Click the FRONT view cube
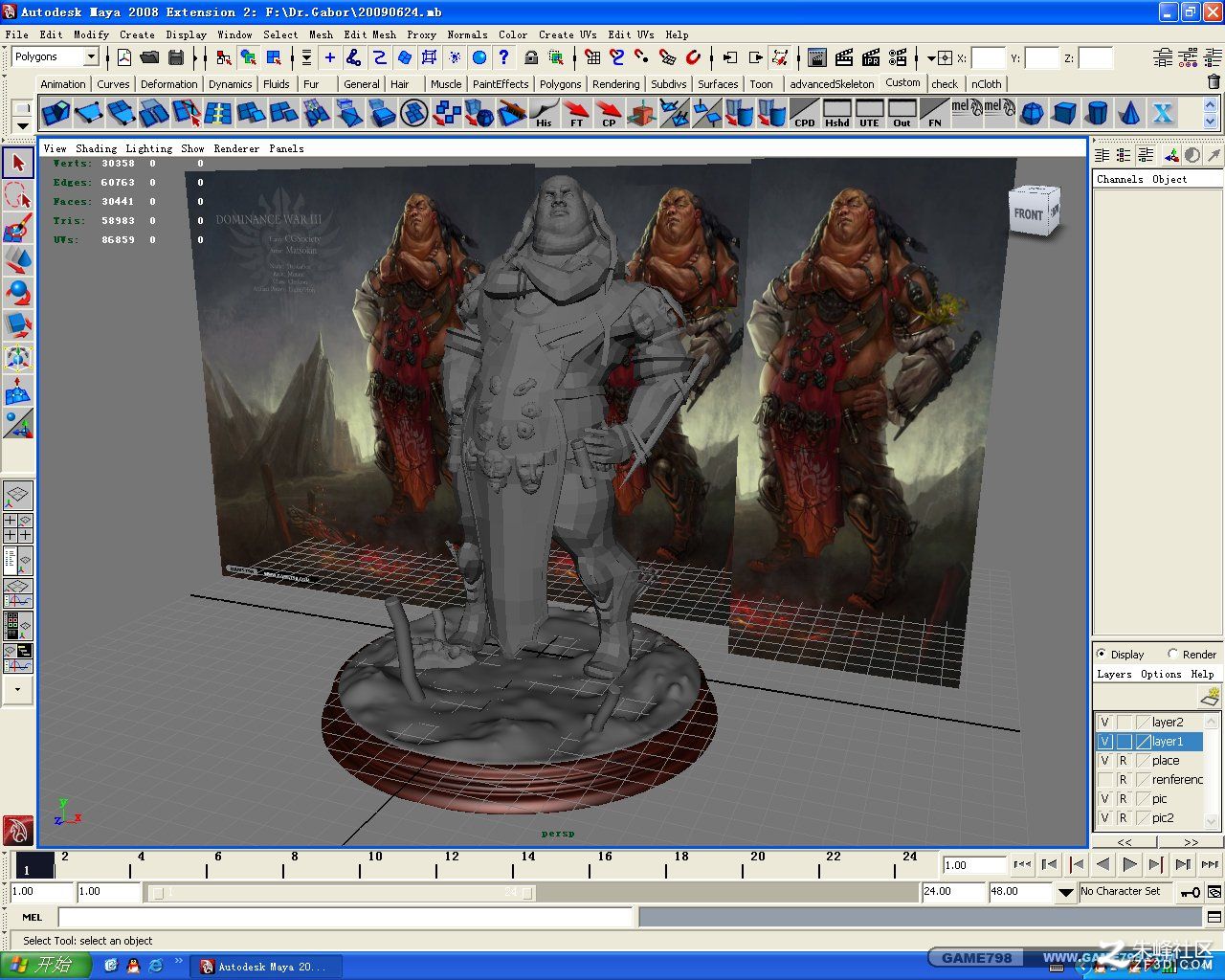Image resolution: width=1225 pixels, height=980 pixels. 1034,211
